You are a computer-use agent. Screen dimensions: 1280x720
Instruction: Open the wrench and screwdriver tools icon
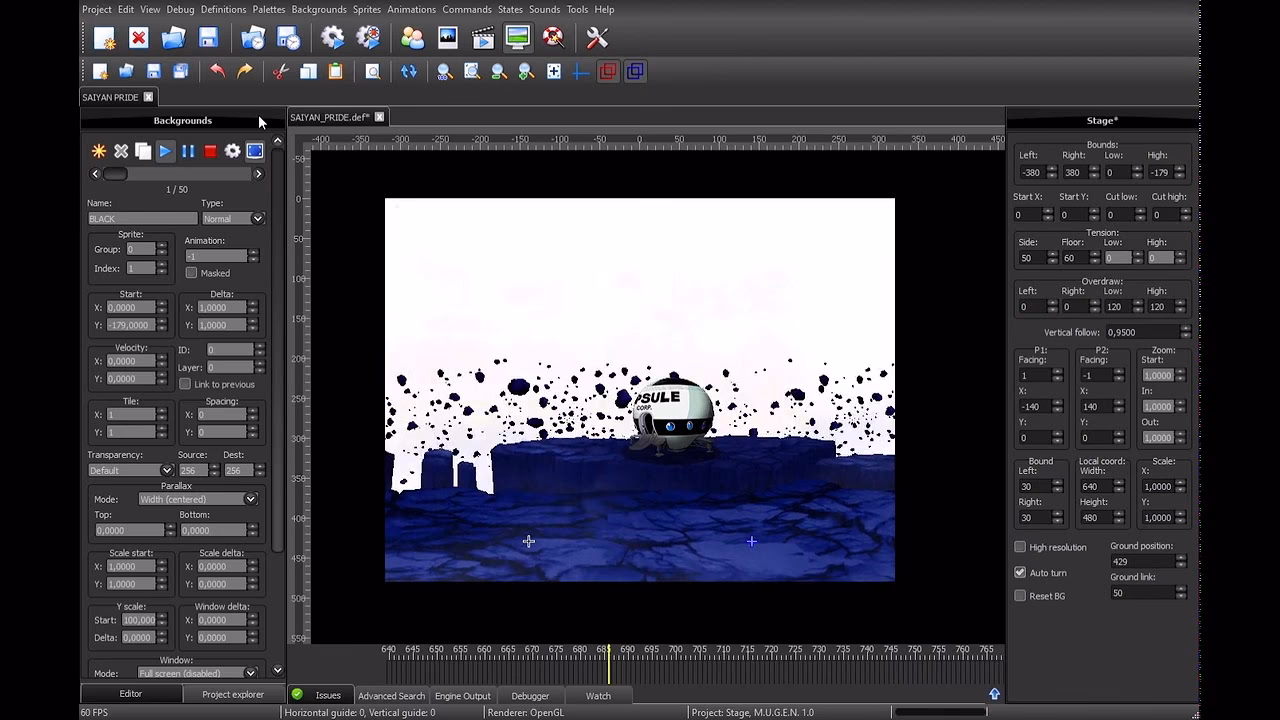pos(597,38)
